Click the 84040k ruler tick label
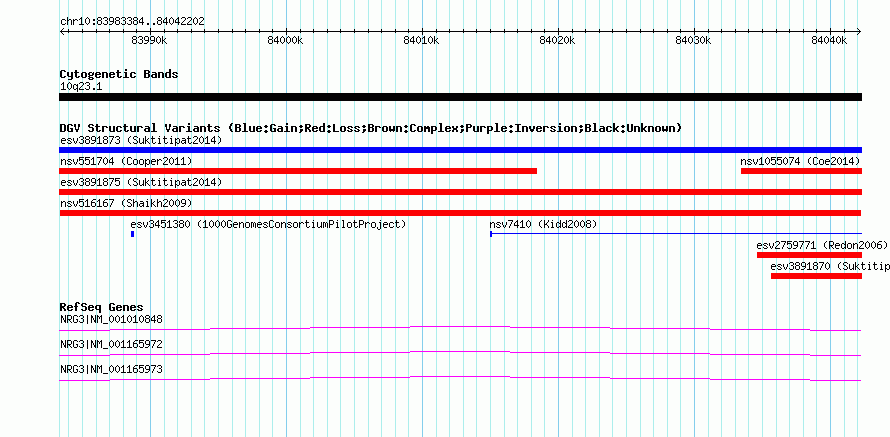 829,40
